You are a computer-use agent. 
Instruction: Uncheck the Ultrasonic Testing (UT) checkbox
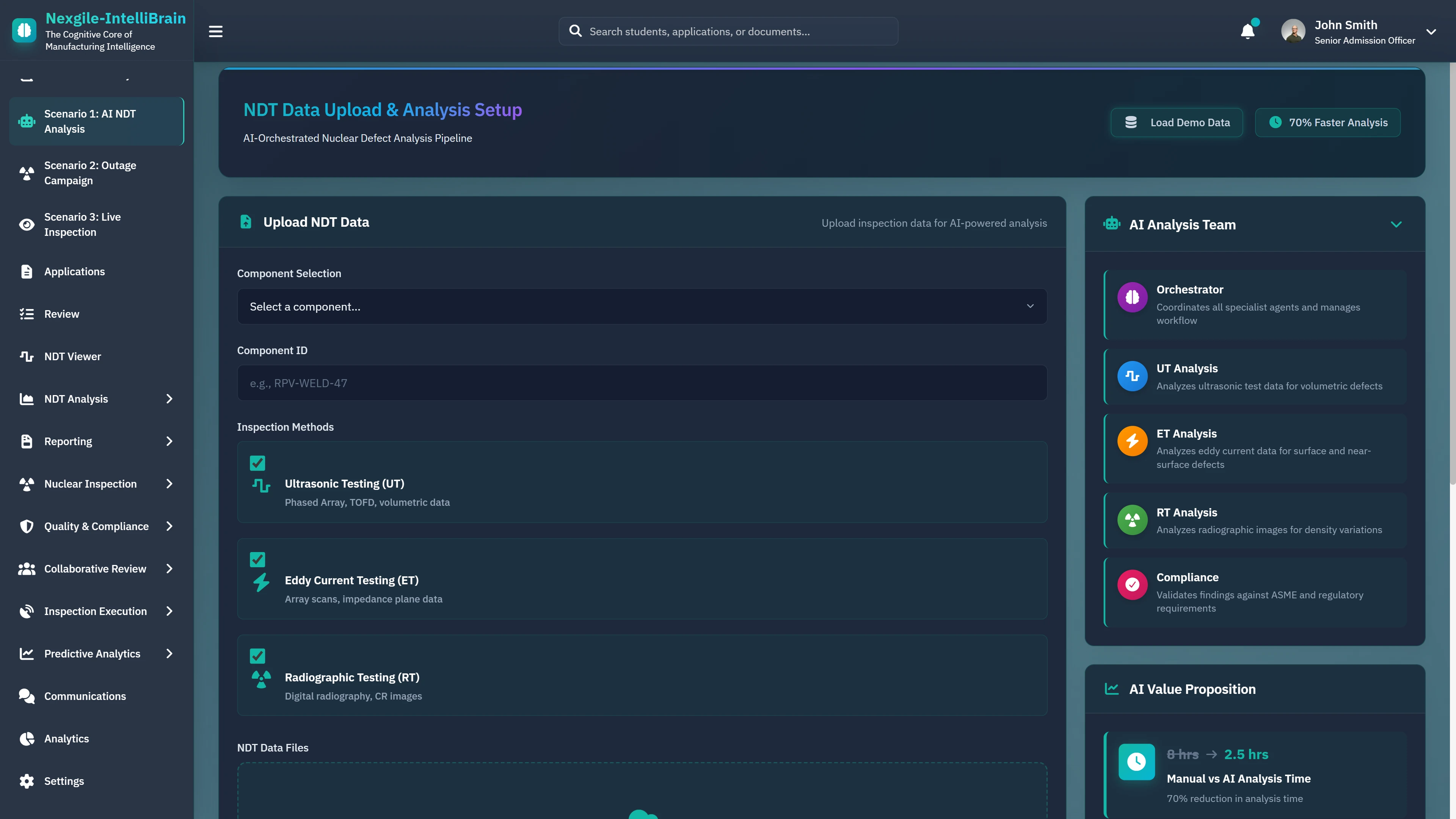tap(257, 463)
